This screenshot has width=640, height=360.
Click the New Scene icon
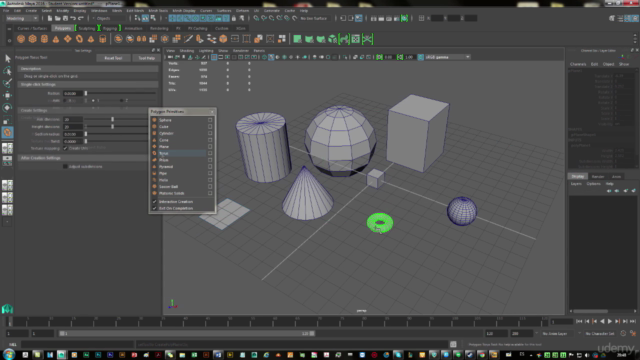[x=50, y=18]
